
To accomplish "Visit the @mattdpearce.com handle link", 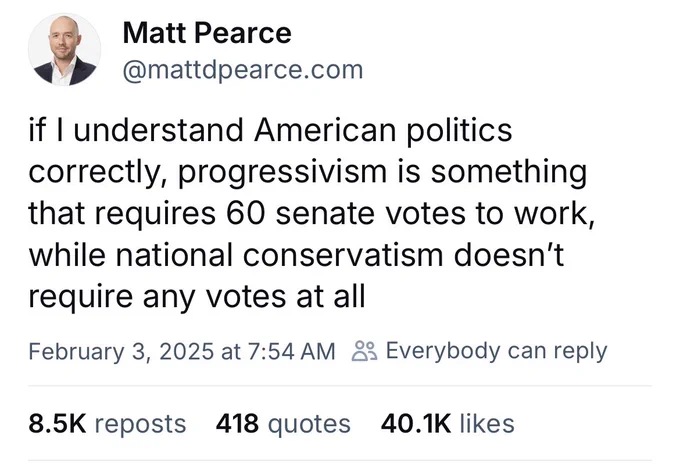I will tap(243, 70).
